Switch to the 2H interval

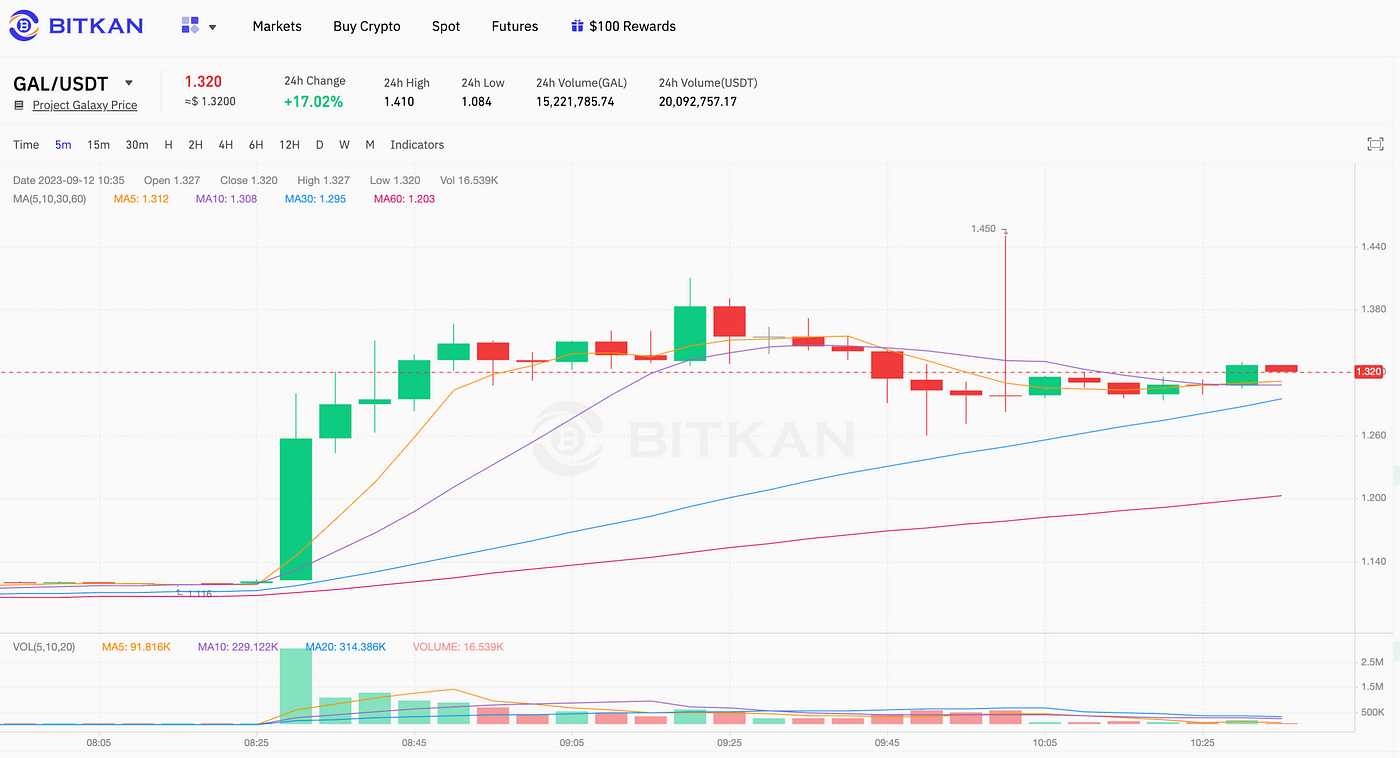195,145
